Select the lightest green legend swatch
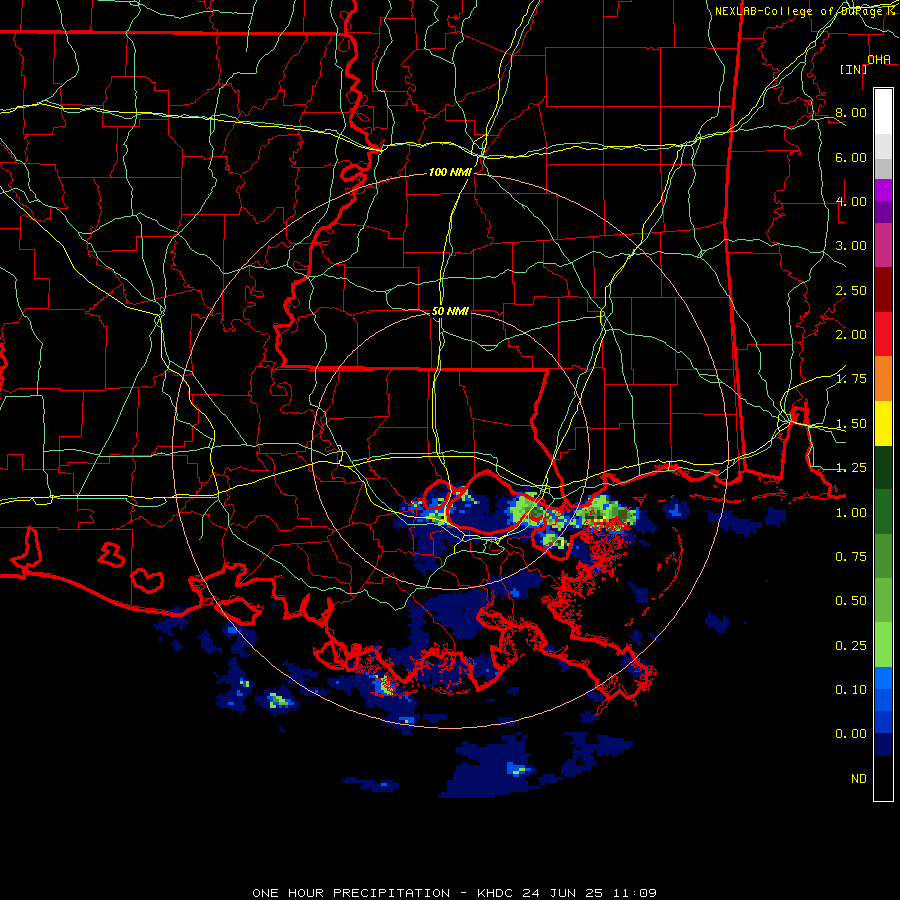The height and width of the screenshot is (900, 900). [883, 645]
